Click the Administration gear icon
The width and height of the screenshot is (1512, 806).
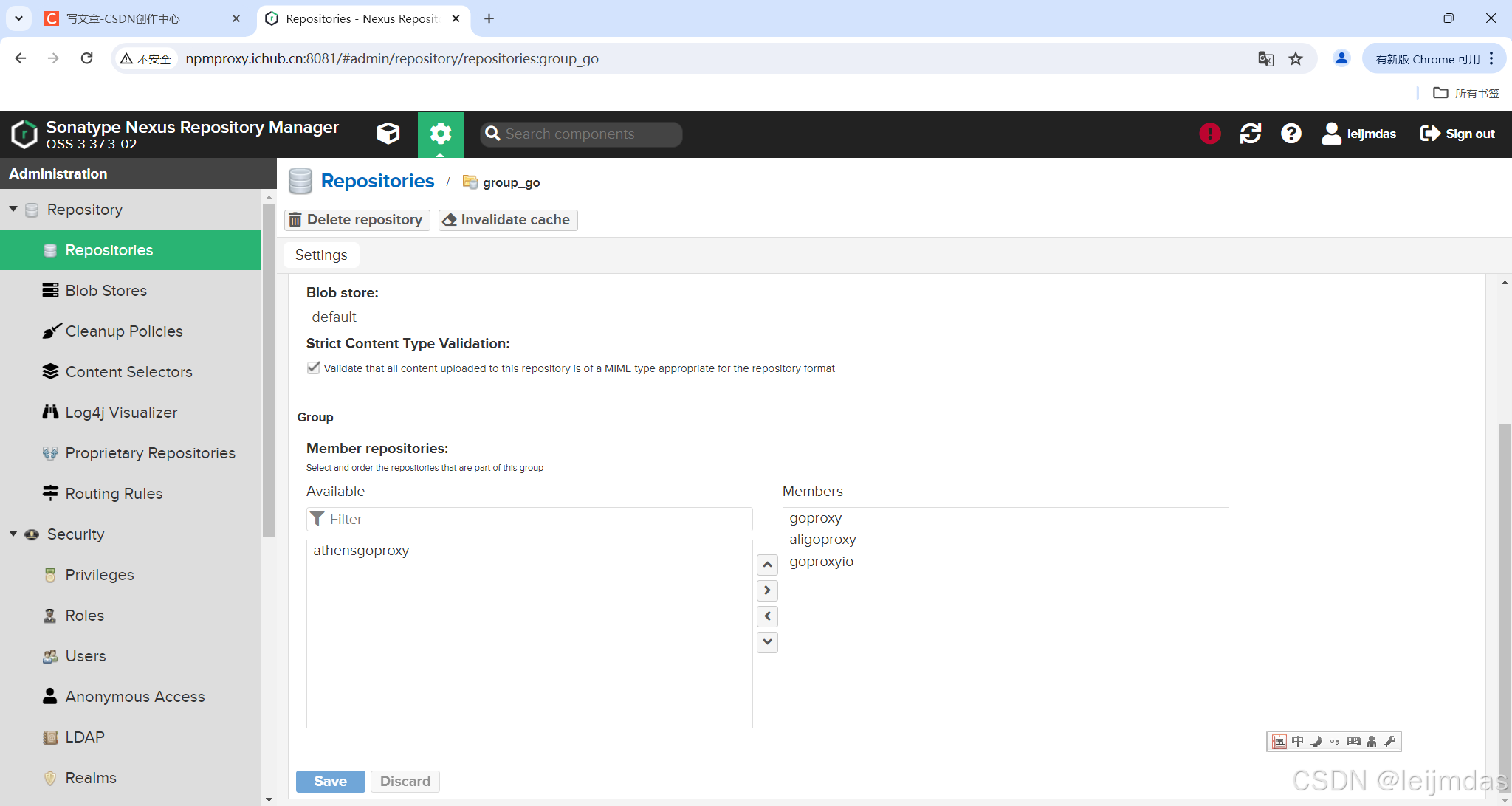(x=441, y=134)
